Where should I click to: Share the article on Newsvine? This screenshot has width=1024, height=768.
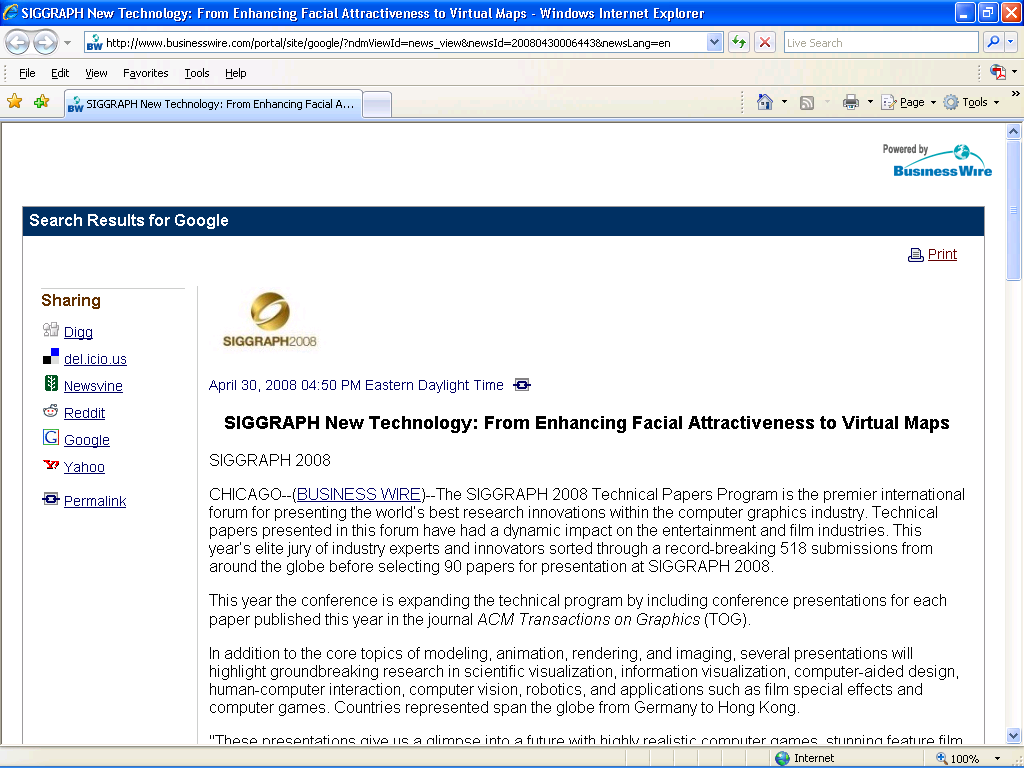(93, 385)
